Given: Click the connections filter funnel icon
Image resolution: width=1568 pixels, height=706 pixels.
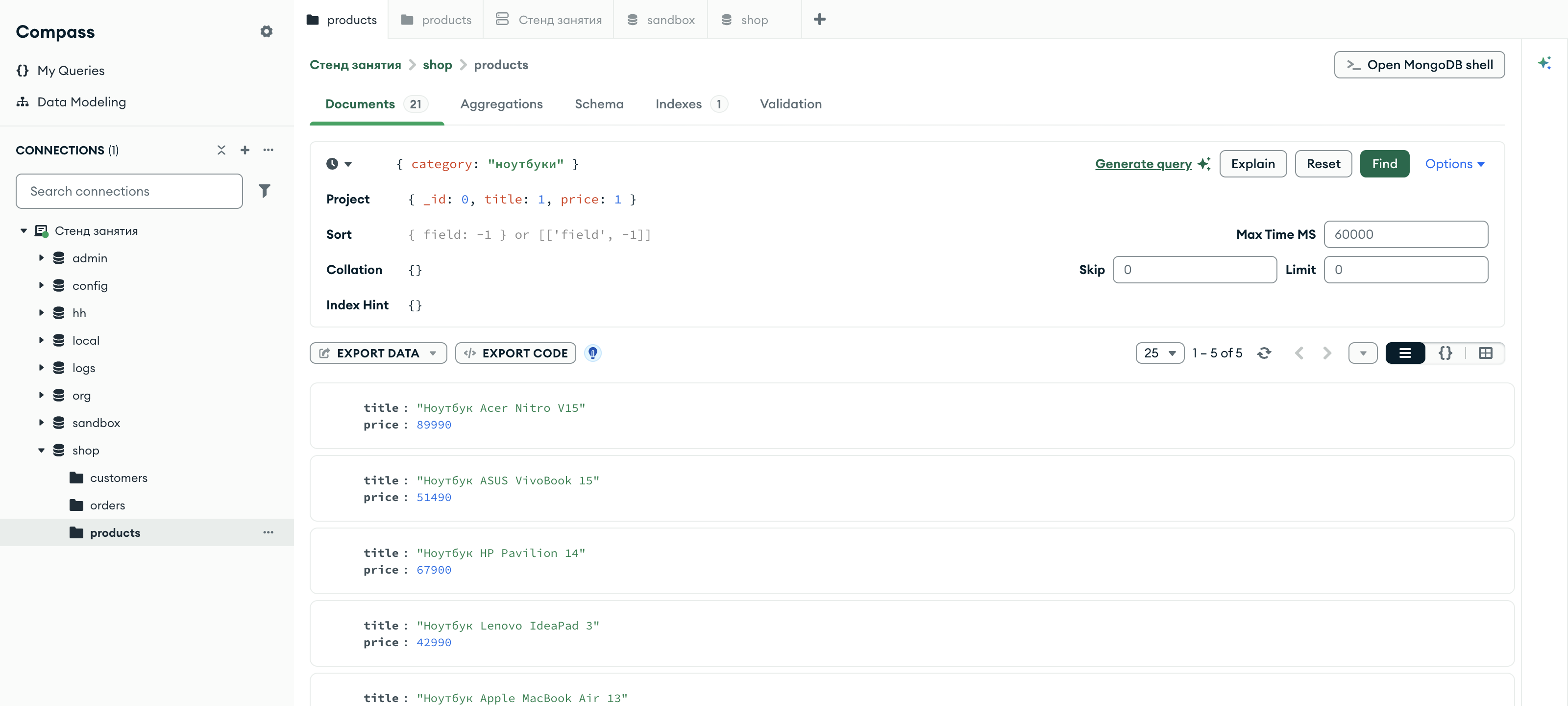Looking at the screenshot, I should coord(264,191).
